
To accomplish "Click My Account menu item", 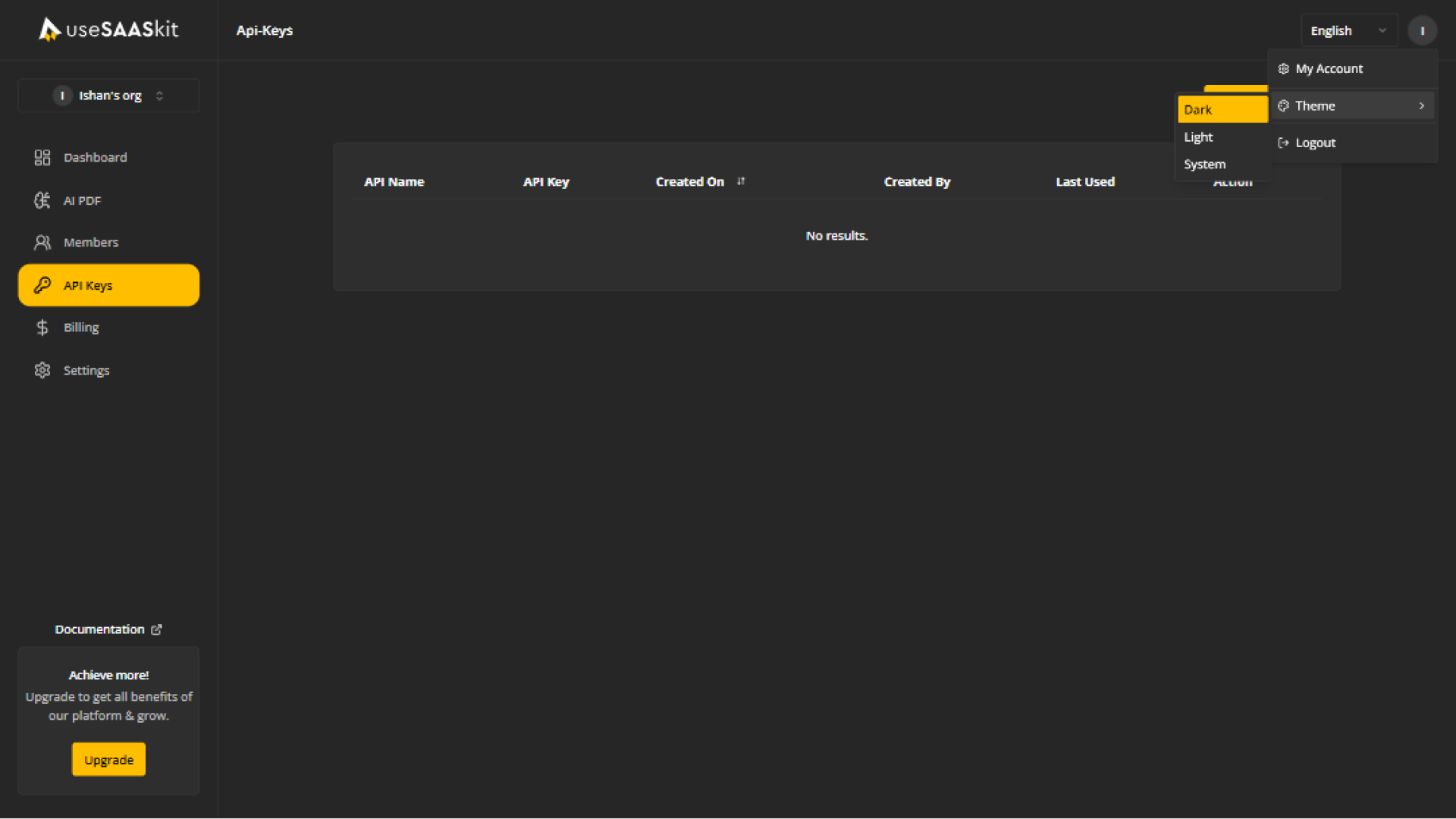I will pyautogui.click(x=1352, y=68).
